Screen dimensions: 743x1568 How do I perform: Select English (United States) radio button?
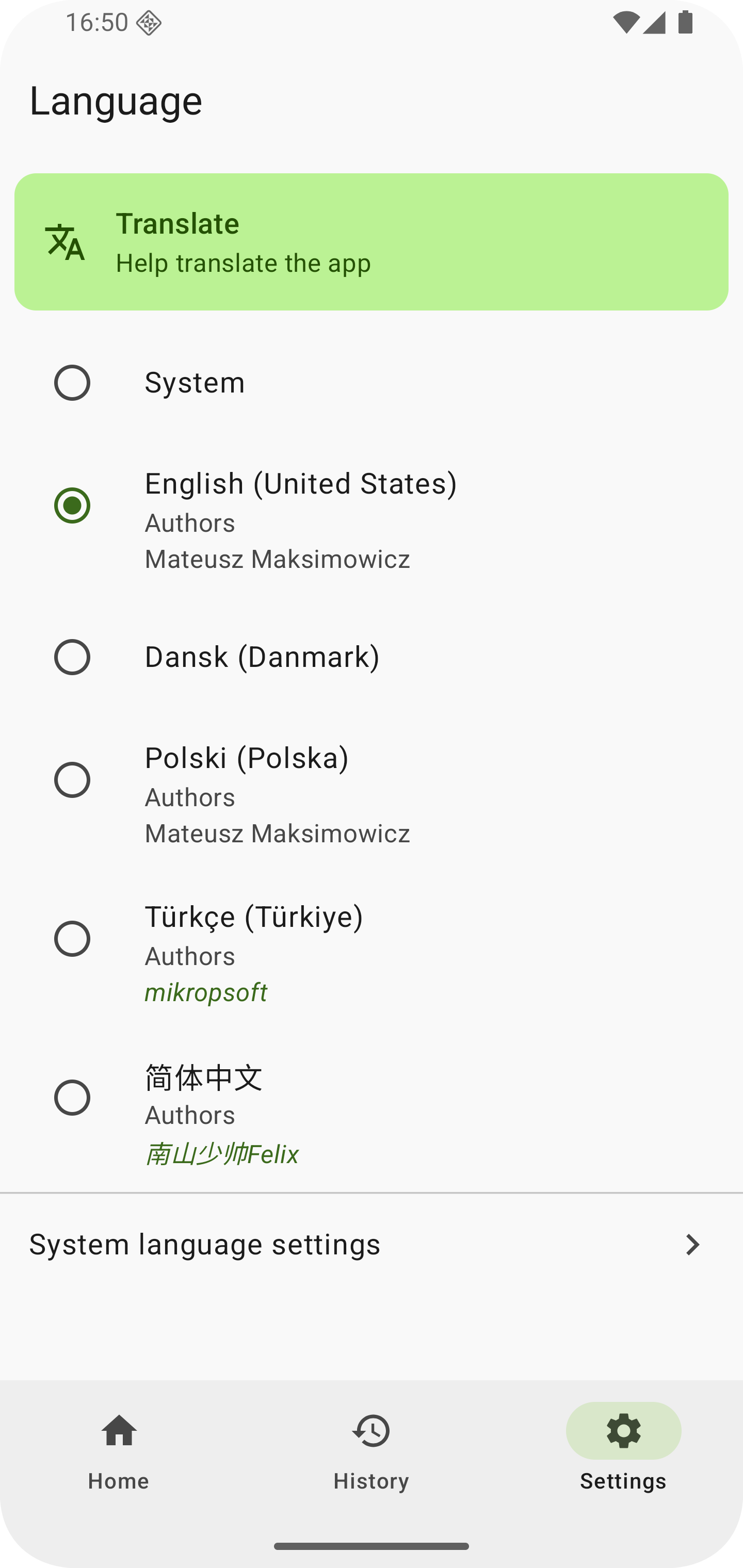pos(72,505)
